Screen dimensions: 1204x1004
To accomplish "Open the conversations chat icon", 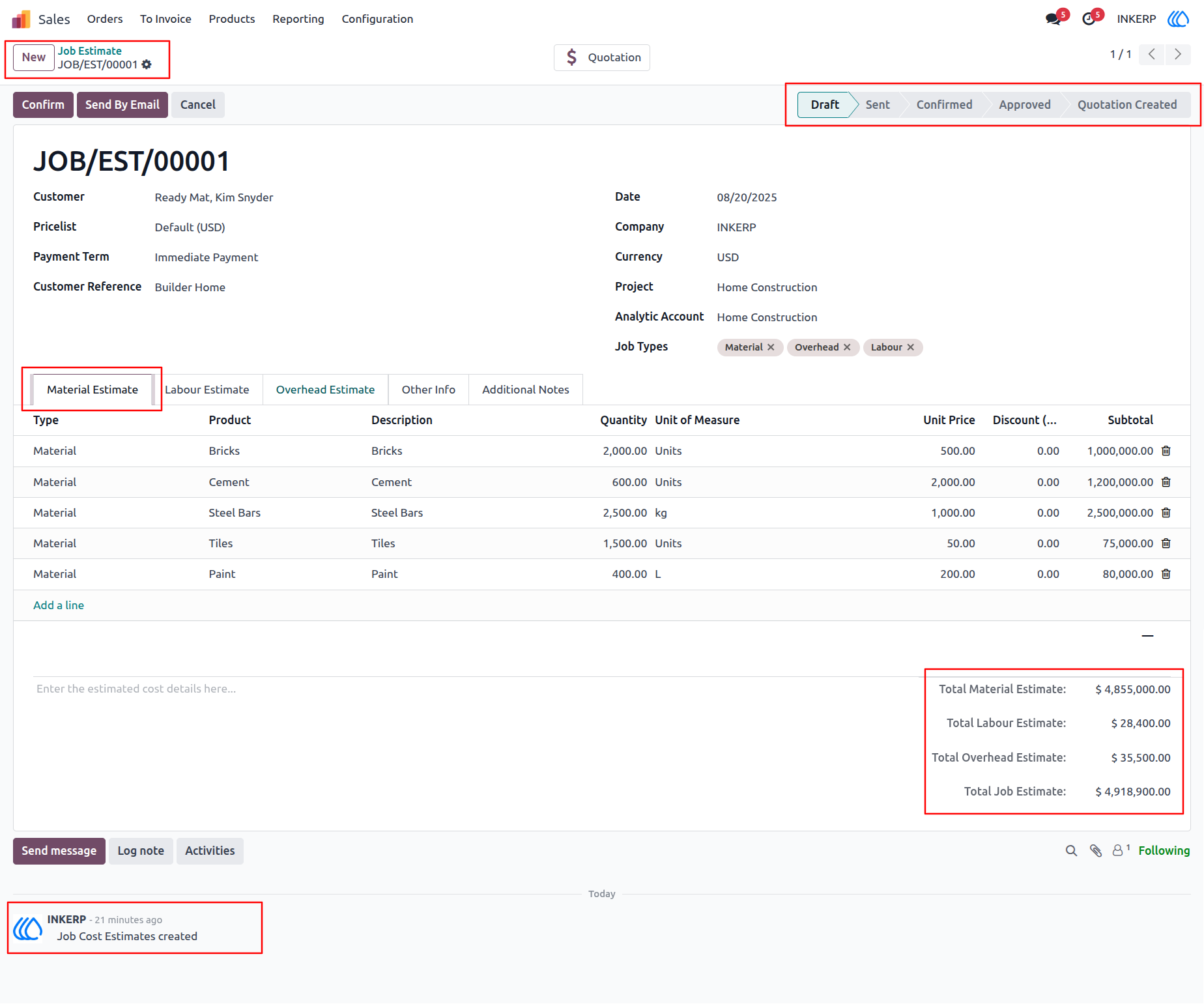I will pyautogui.click(x=1053, y=19).
